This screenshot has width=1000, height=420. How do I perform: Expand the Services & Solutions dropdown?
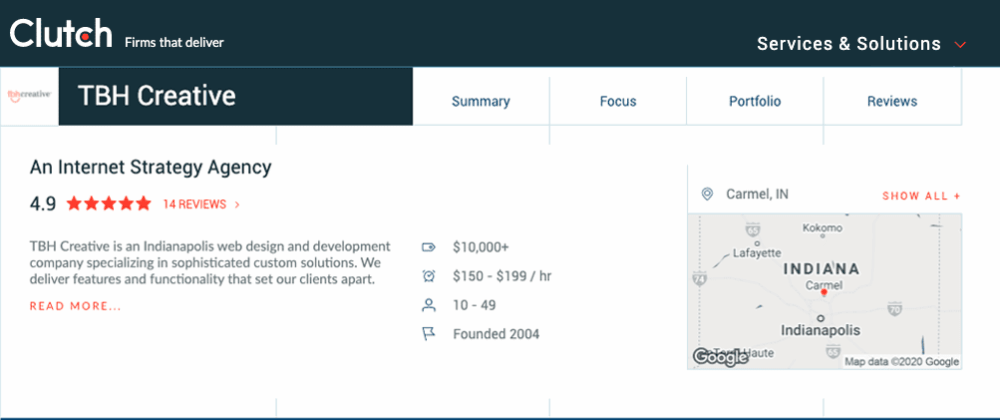(861, 44)
